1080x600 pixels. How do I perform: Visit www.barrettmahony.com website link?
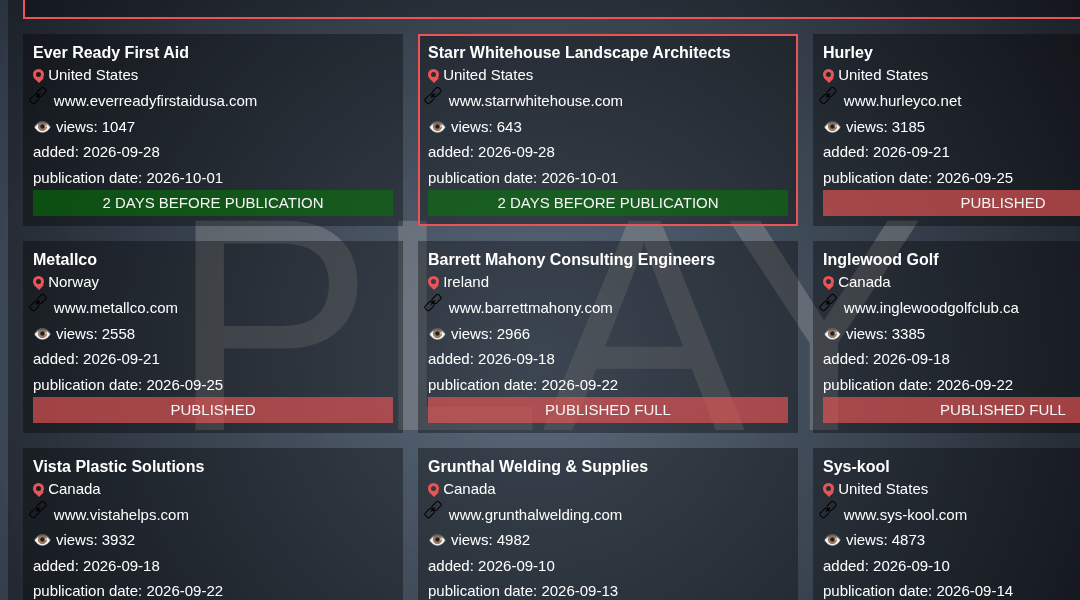pyautogui.click(x=530, y=308)
